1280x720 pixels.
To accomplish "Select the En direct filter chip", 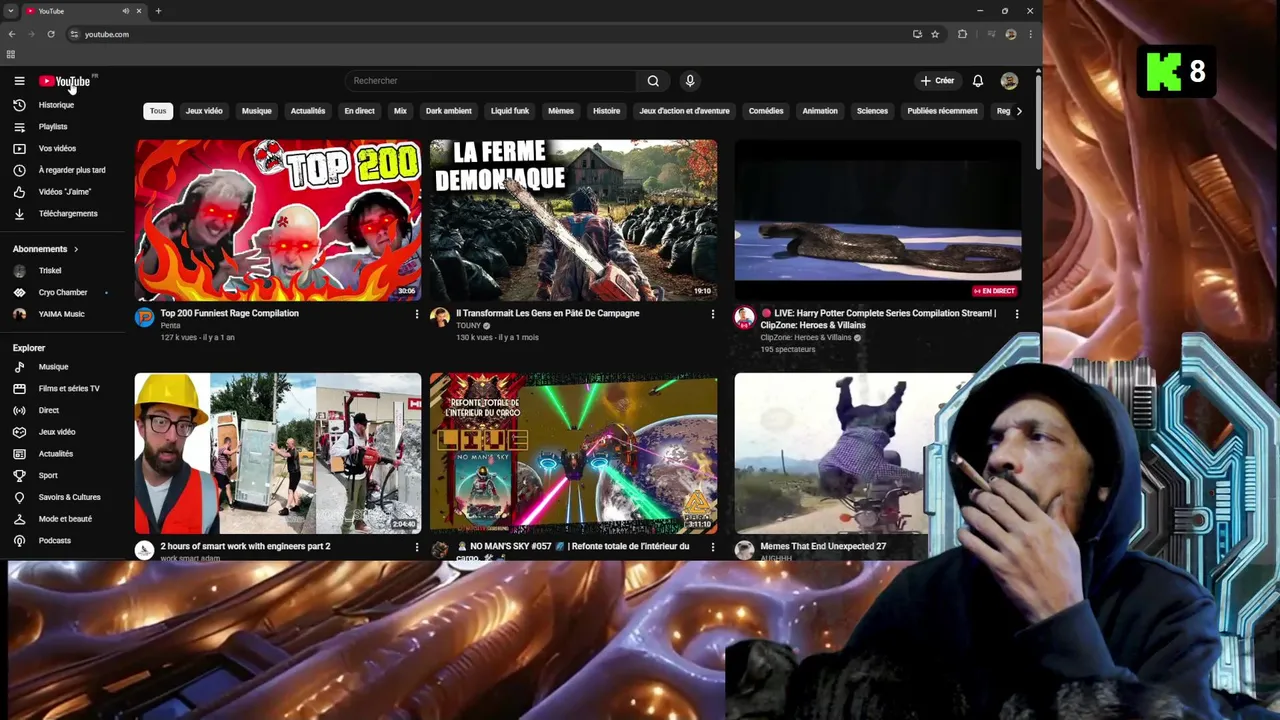I will coord(359,111).
